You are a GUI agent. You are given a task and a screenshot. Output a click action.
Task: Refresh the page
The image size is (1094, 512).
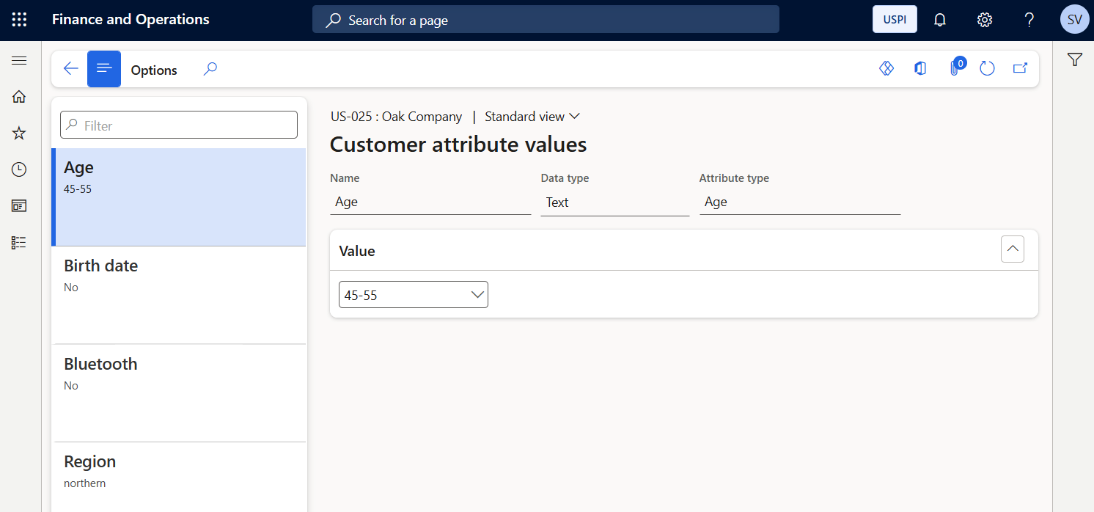tap(987, 68)
